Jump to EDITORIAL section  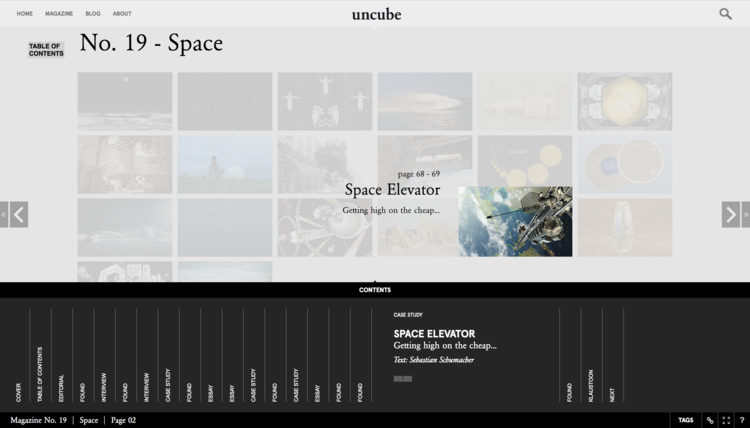point(61,388)
